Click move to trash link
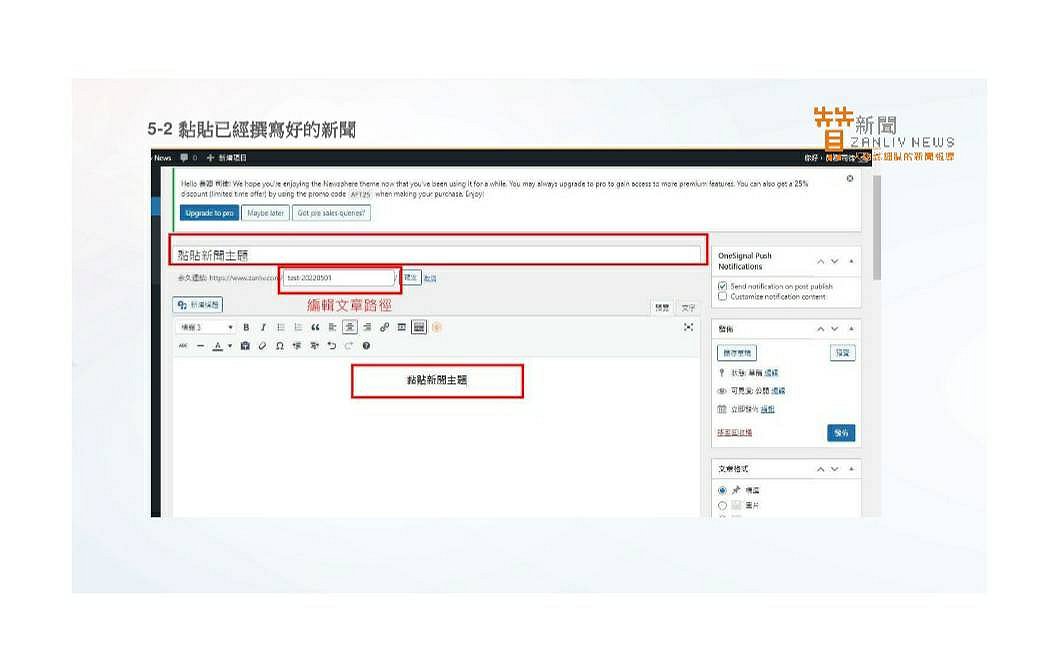Screen dimensions: 1050x664 coord(735,432)
